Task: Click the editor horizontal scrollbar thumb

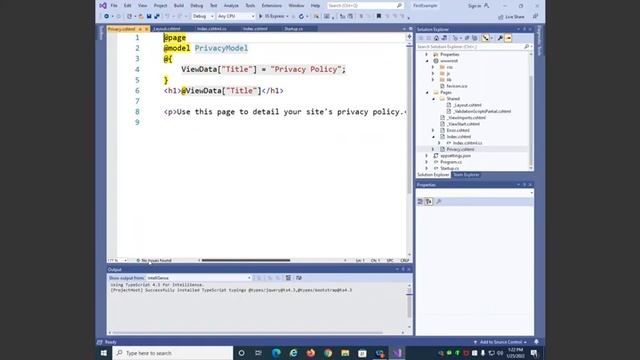Action: (246, 260)
